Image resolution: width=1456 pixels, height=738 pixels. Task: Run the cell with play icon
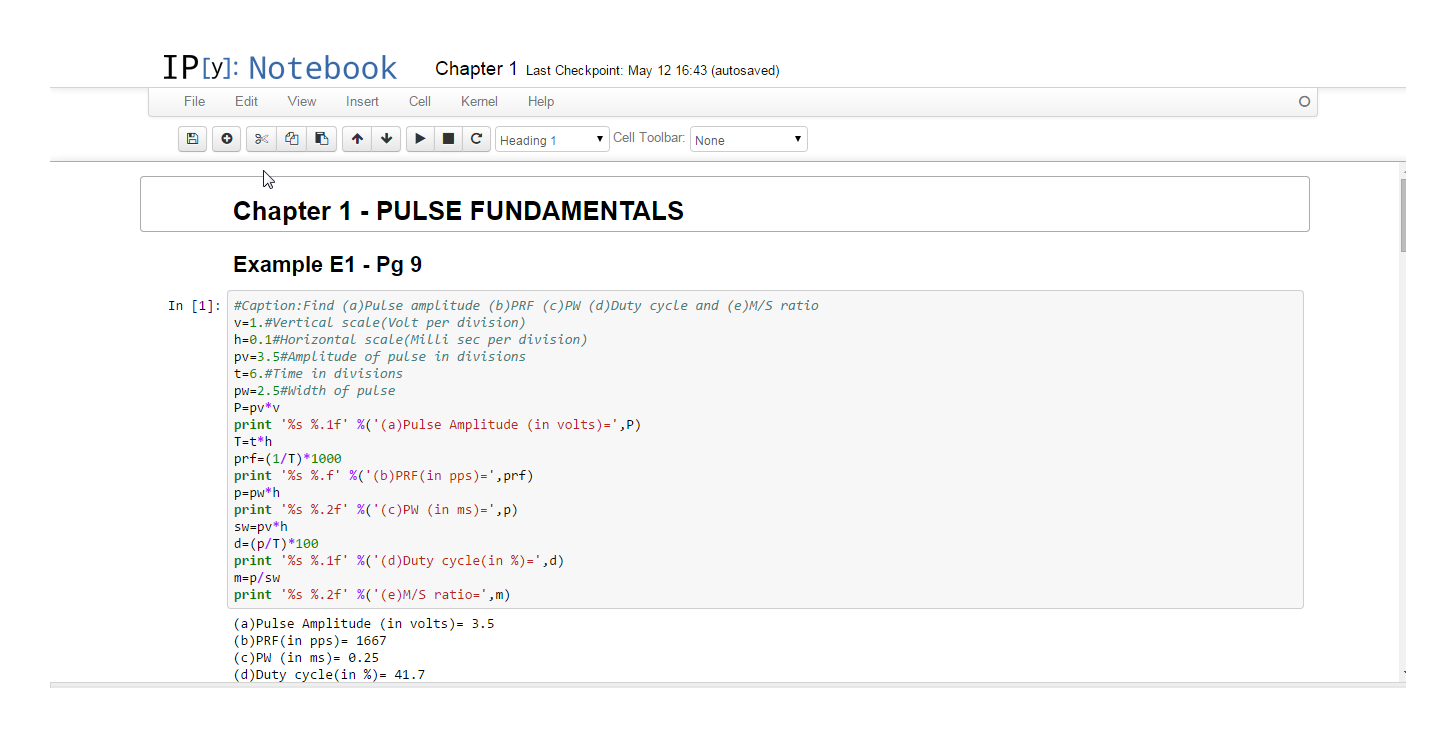420,139
